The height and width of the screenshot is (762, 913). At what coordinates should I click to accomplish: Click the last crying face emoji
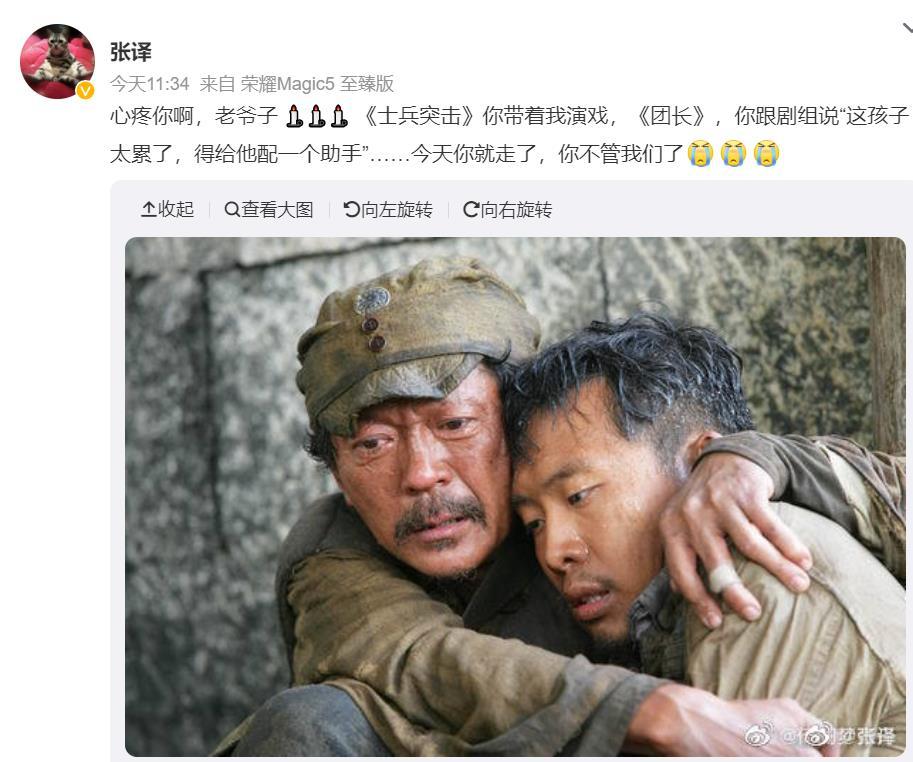click(766, 154)
